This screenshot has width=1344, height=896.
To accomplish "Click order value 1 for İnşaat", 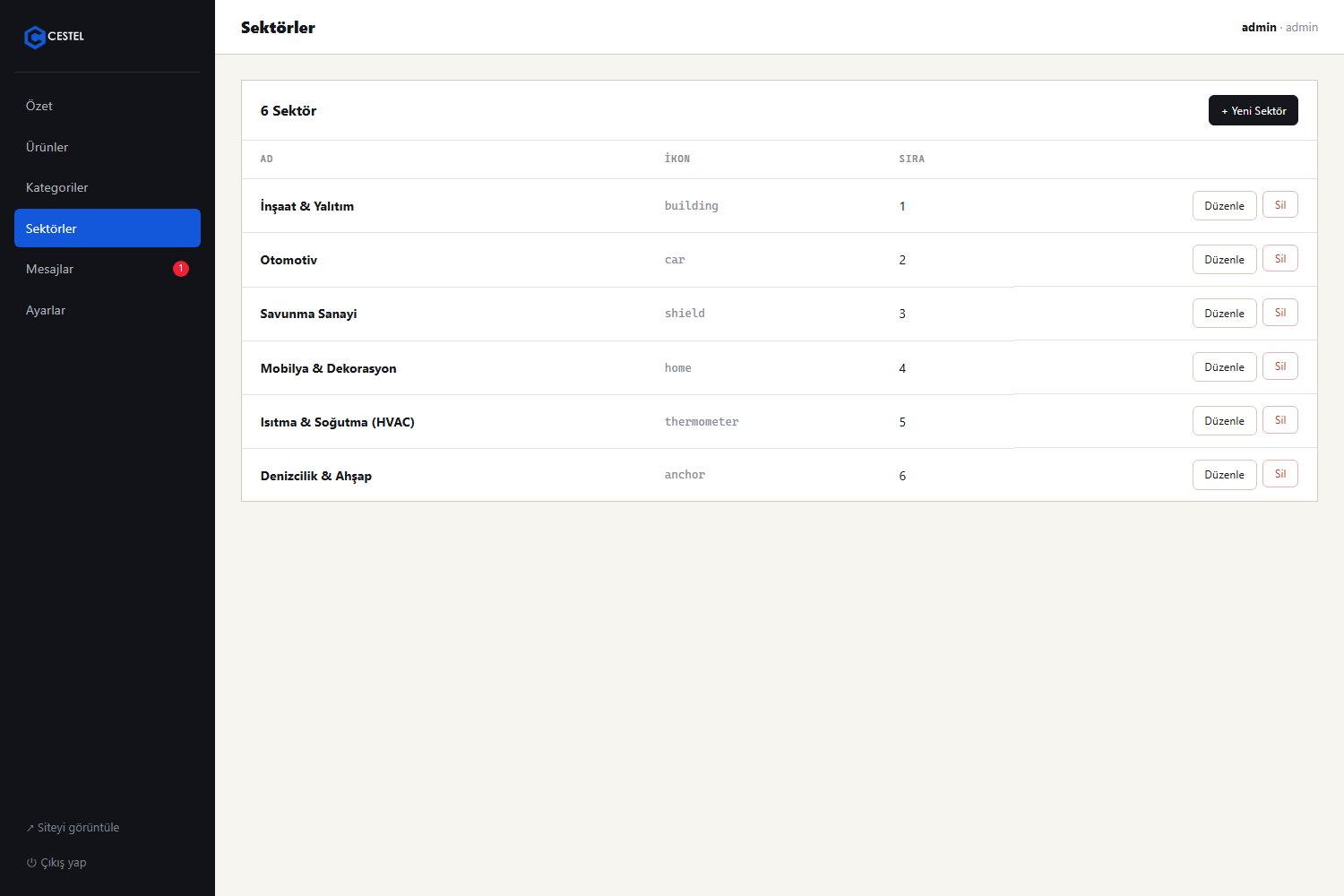I will click(x=902, y=206).
